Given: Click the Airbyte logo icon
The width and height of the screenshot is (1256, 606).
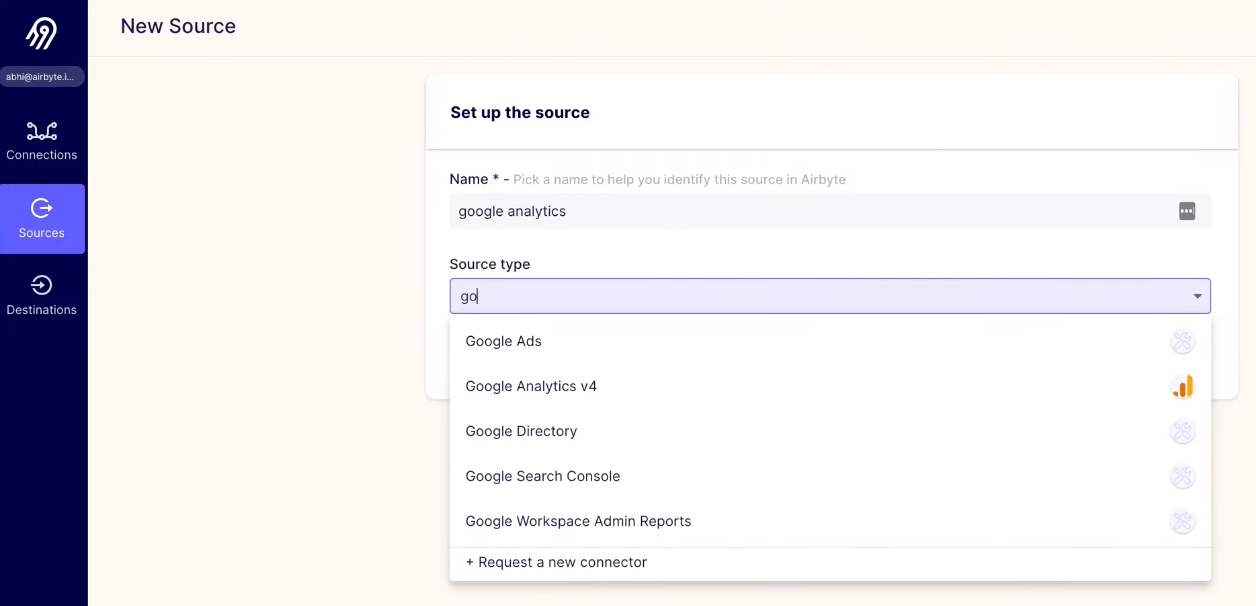Looking at the screenshot, I should [41, 33].
